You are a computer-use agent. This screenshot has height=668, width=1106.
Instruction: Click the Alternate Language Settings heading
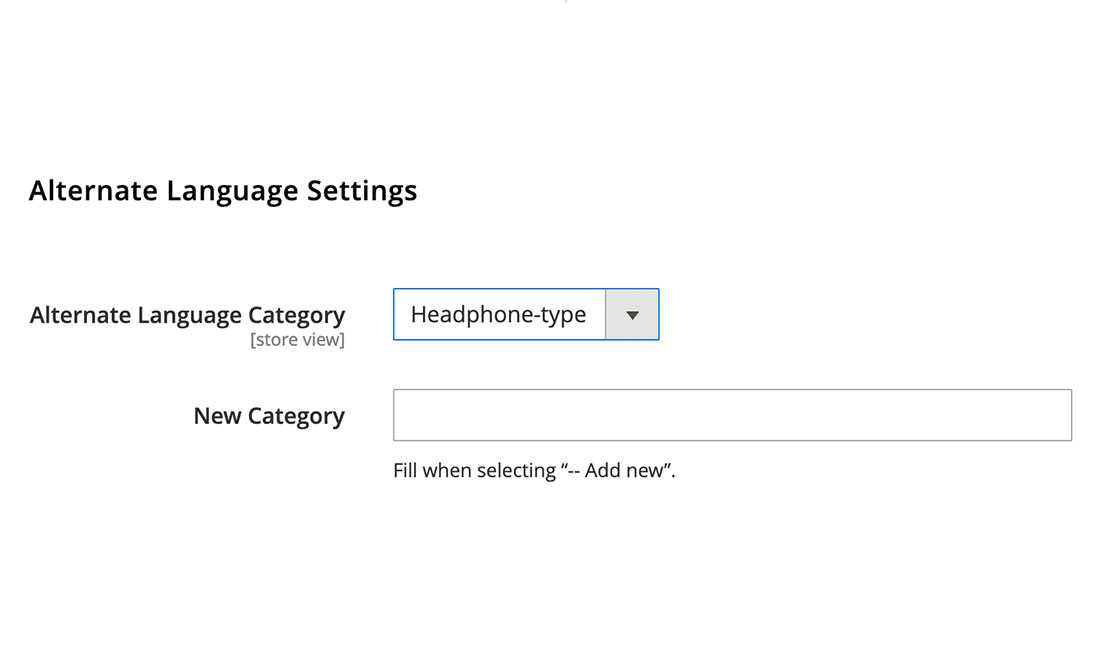(x=223, y=190)
